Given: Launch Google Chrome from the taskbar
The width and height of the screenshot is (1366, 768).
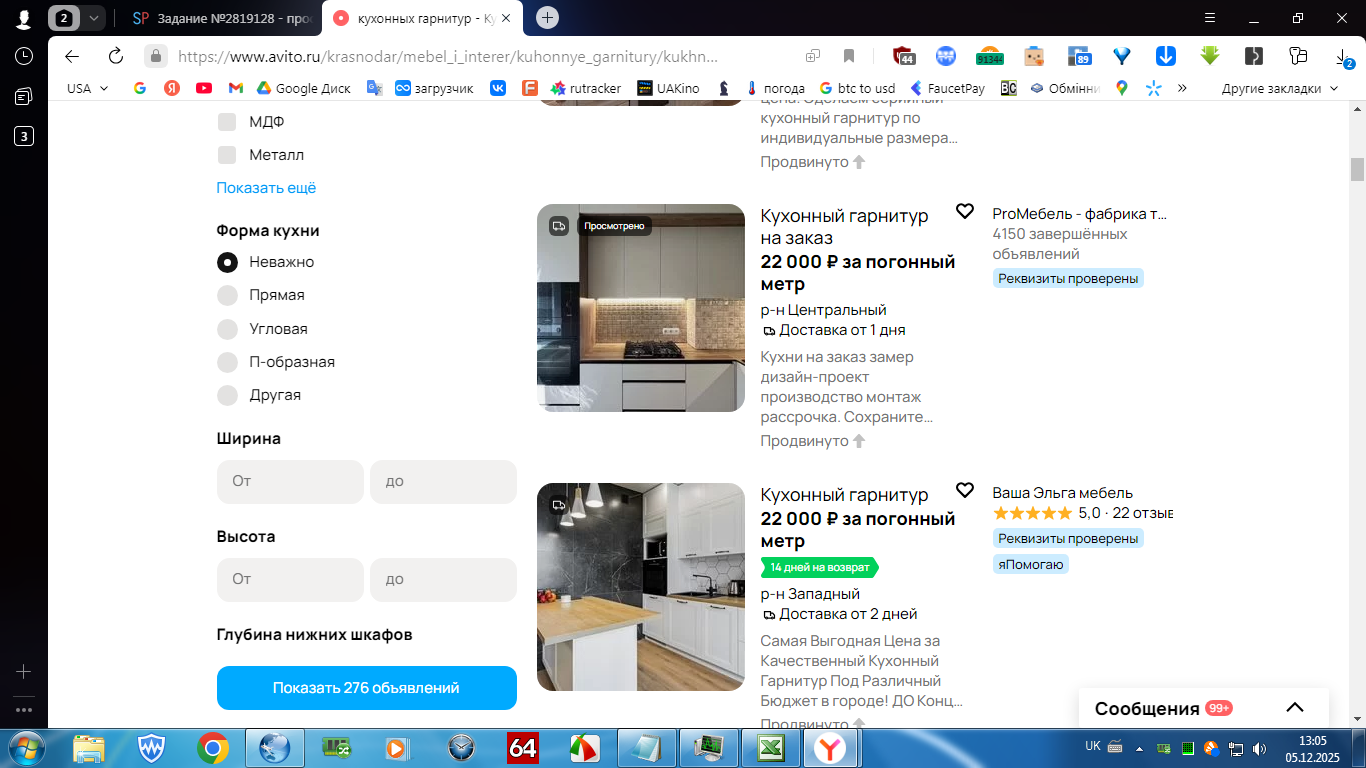Looking at the screenshot, I should click(x=212, y=747).
